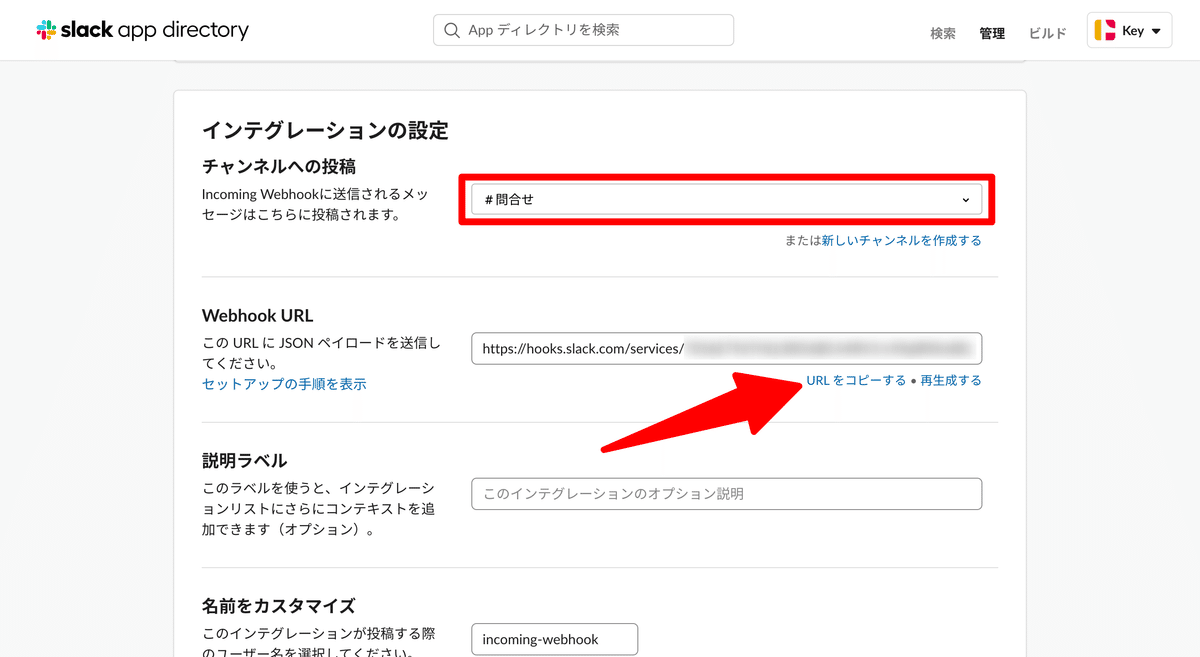Click the magnifier icon in the app search bar

click(x=450, y=30)
